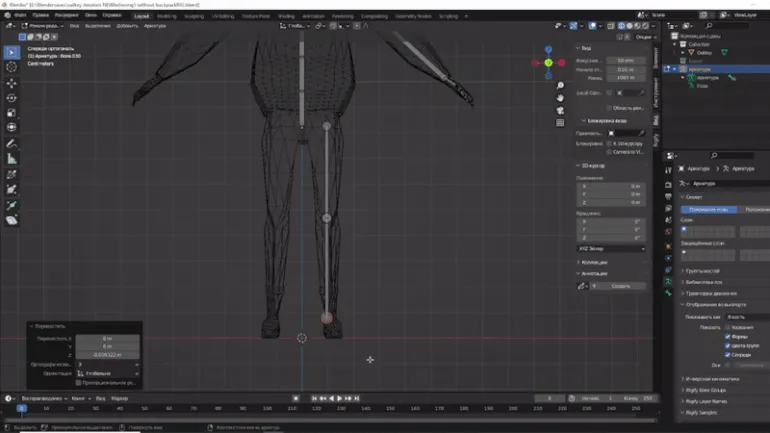Viewport: 770px width, 433px height.
Task: Expand the Rigify Bone Groups panel
Action: [705, 390]
